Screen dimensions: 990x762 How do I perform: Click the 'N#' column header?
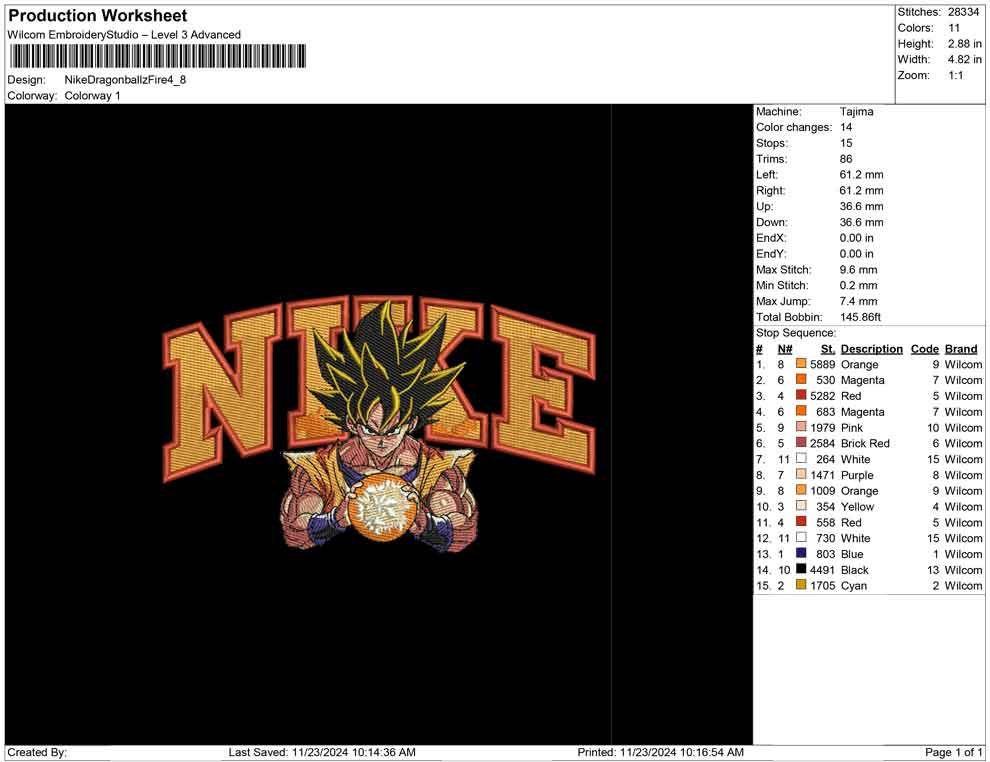click(785, 348)
